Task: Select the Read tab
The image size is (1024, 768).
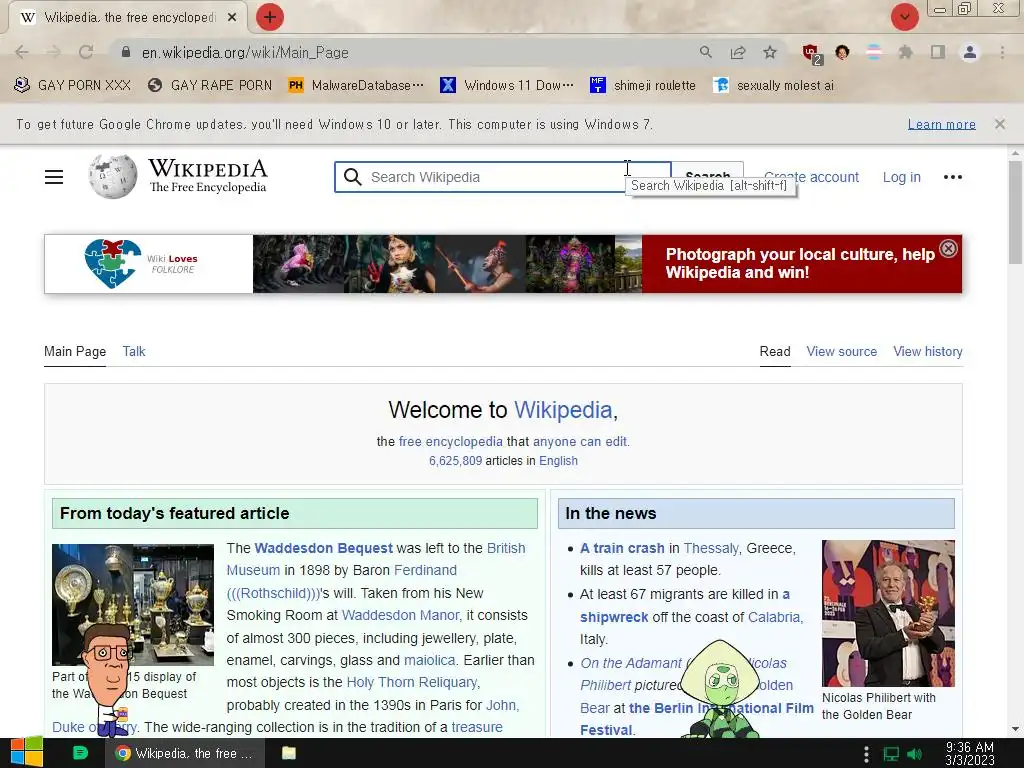Action: click(x=775, y=351)
